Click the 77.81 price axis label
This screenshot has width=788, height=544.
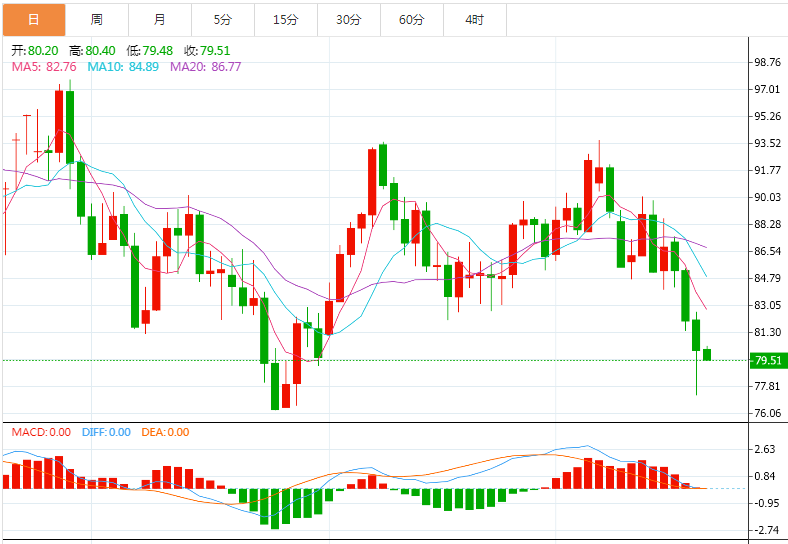tap(767, 386)
